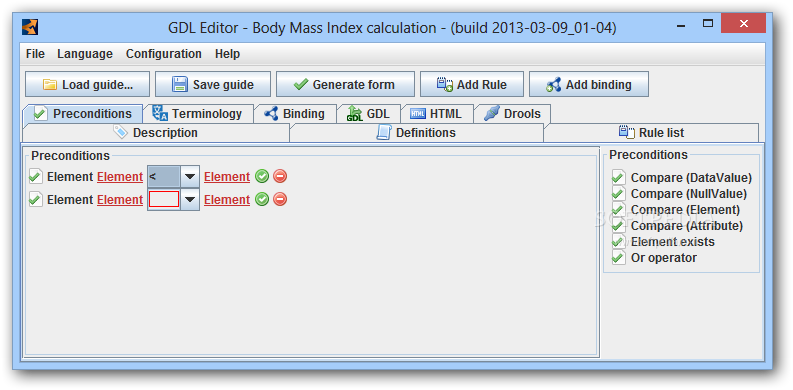This screenshot has height=390, width=793.
Task: Click the red remove icon on second precondition row
Action: tap(280, 199)
